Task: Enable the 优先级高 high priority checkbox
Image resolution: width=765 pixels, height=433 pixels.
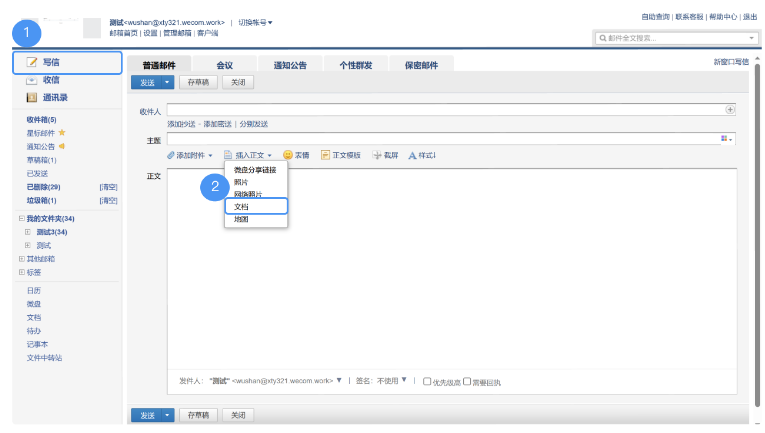Action: tap(427, 381)
